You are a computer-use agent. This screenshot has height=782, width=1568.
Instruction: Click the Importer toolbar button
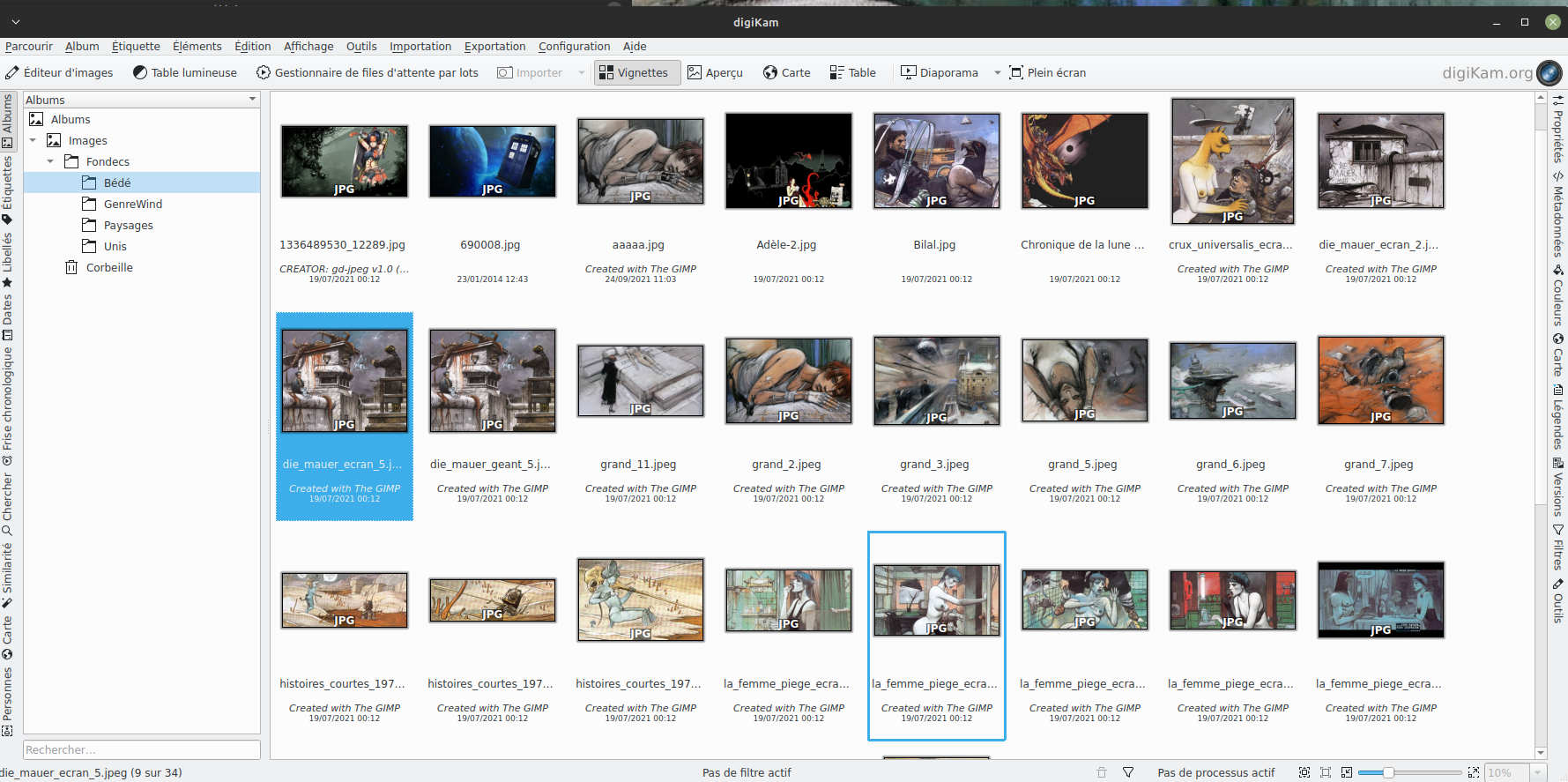click(x=530, y=72)
